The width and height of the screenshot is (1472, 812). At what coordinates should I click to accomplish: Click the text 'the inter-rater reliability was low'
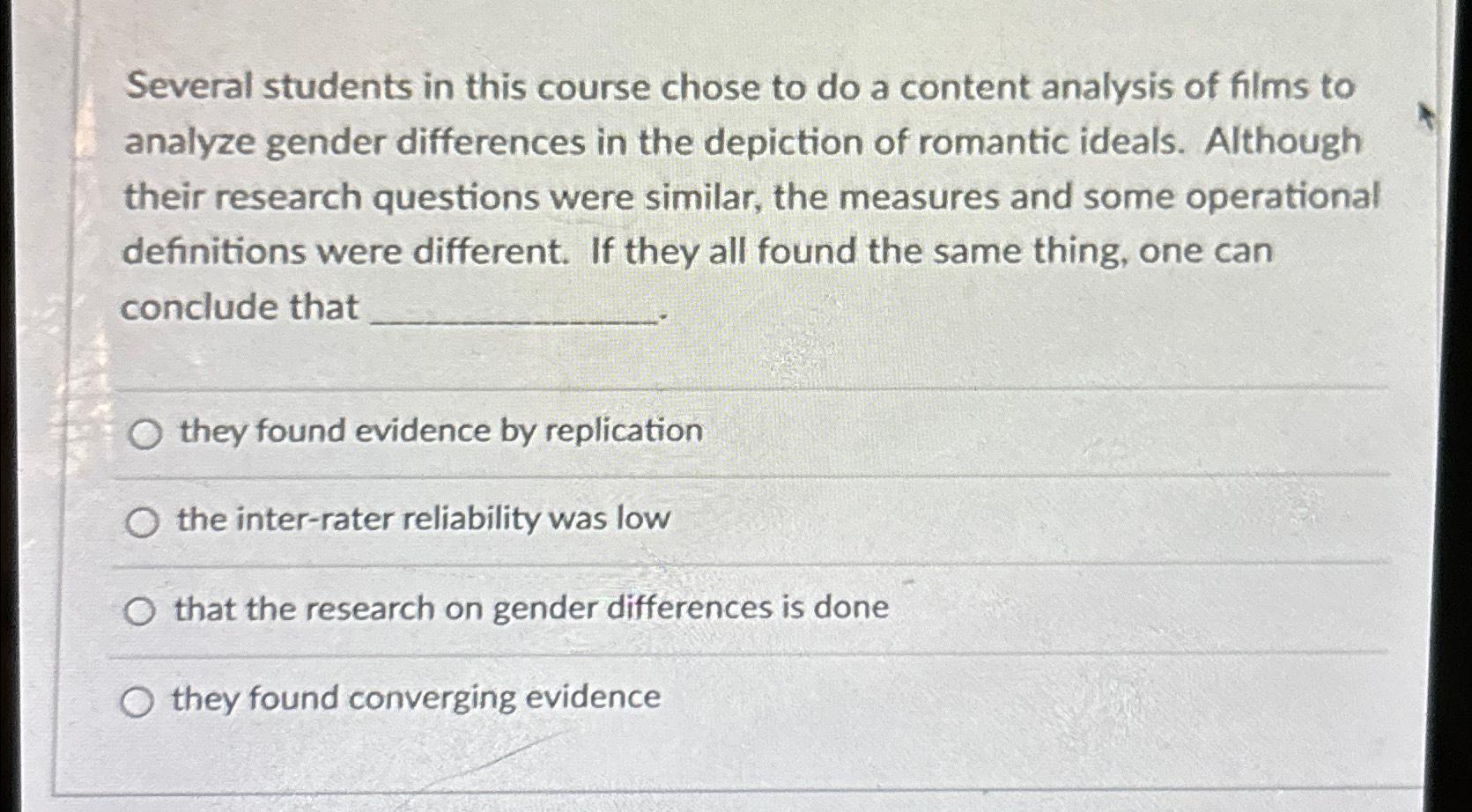(x=421, y=520)
